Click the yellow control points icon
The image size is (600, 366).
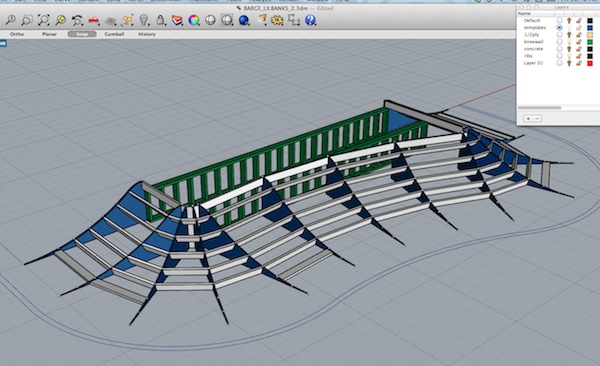[x=127, y=20]
